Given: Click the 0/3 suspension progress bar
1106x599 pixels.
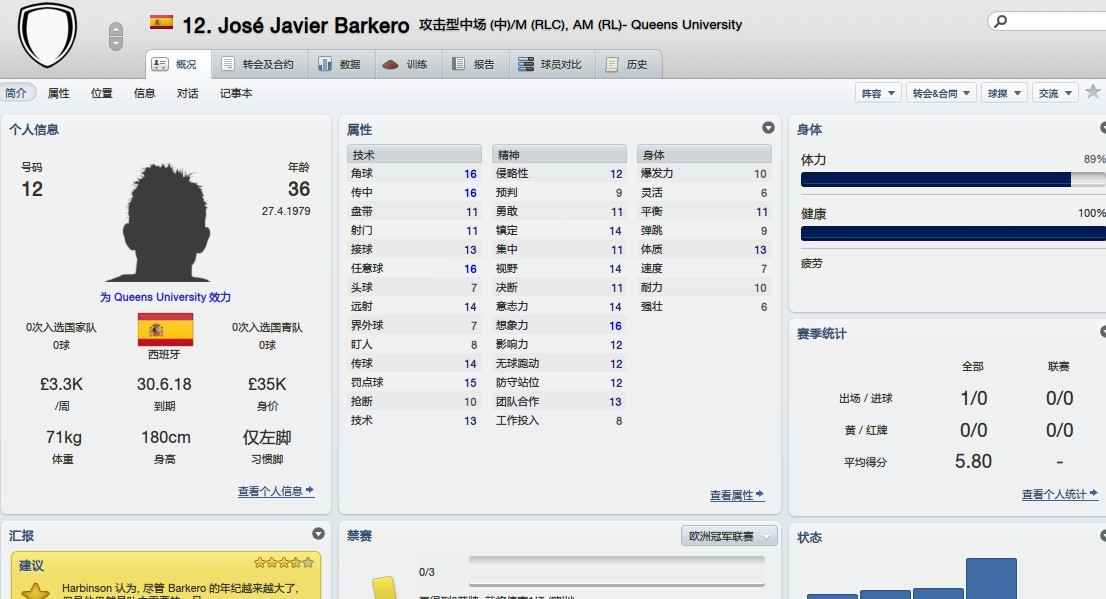Looking at the screenshot, I should click(616, 571).
